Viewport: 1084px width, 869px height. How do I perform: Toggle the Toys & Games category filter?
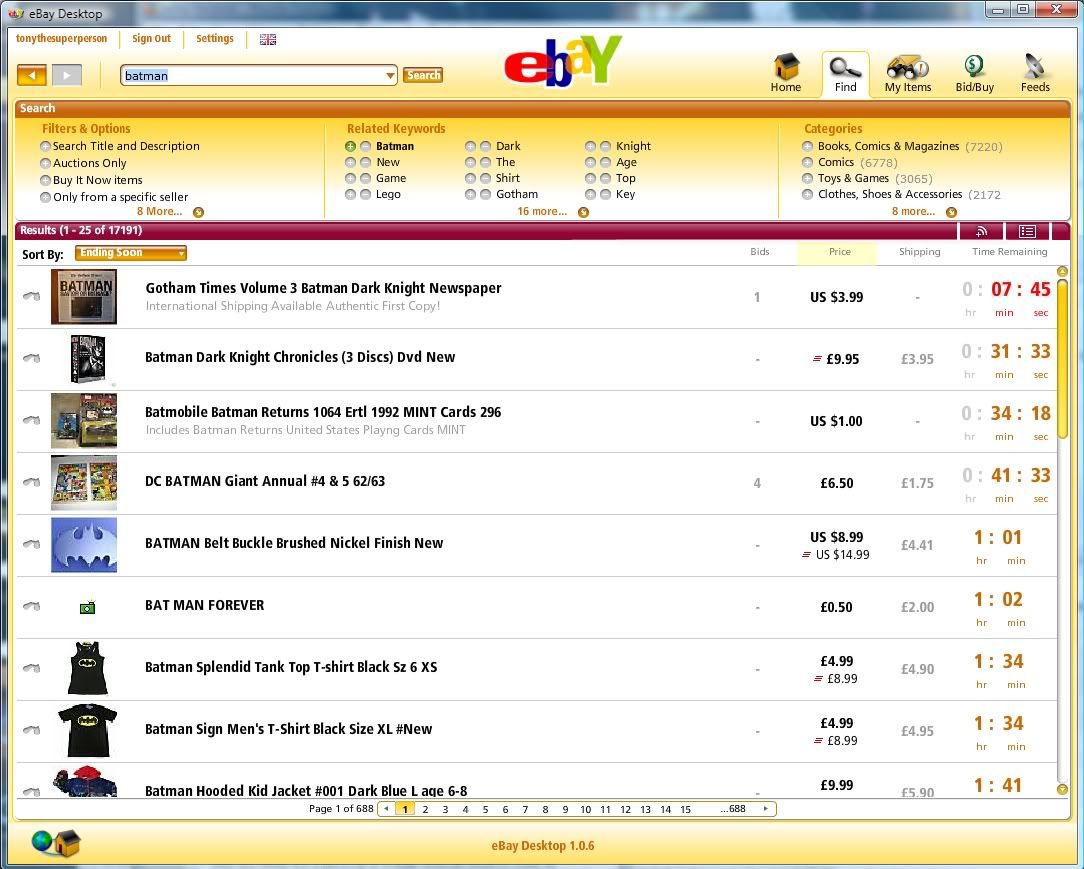click(x=807, y=178)
